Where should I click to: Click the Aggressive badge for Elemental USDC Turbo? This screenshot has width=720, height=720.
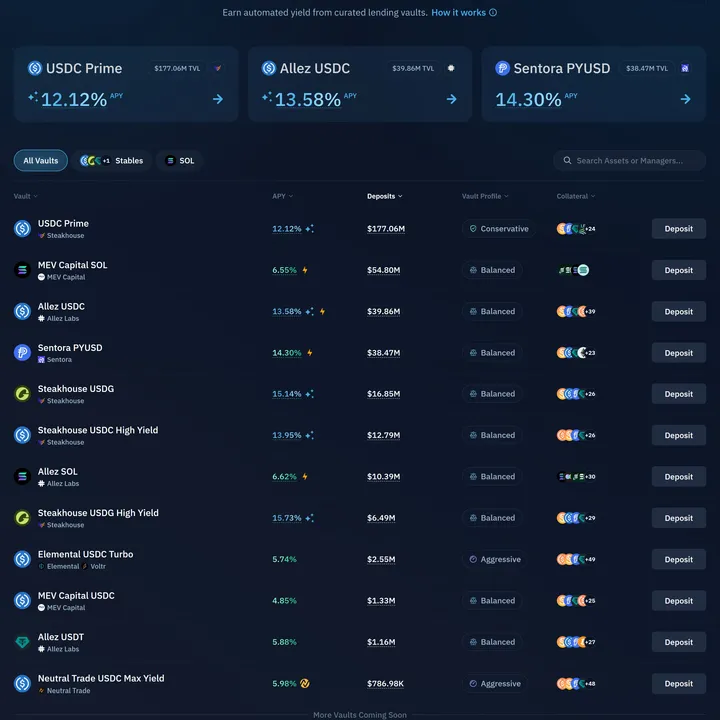pos(495,559)
